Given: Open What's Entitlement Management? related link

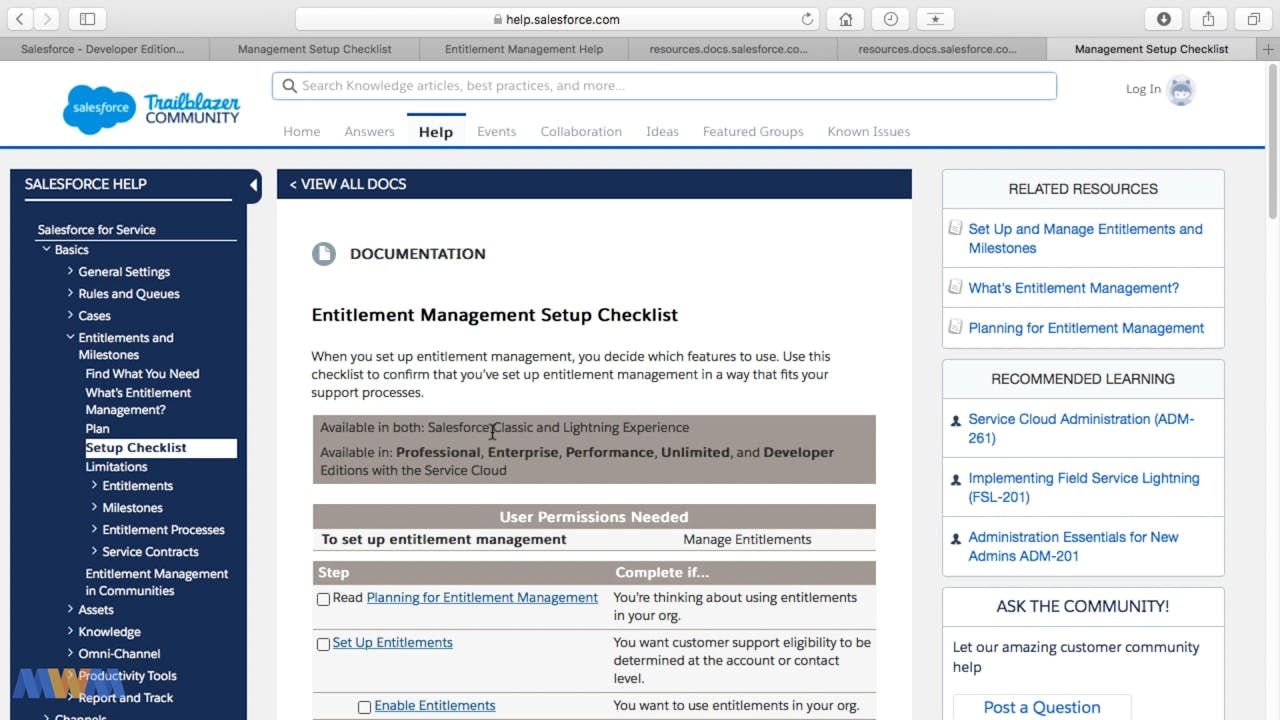Looking at the screenshot, I should 1073,288.
